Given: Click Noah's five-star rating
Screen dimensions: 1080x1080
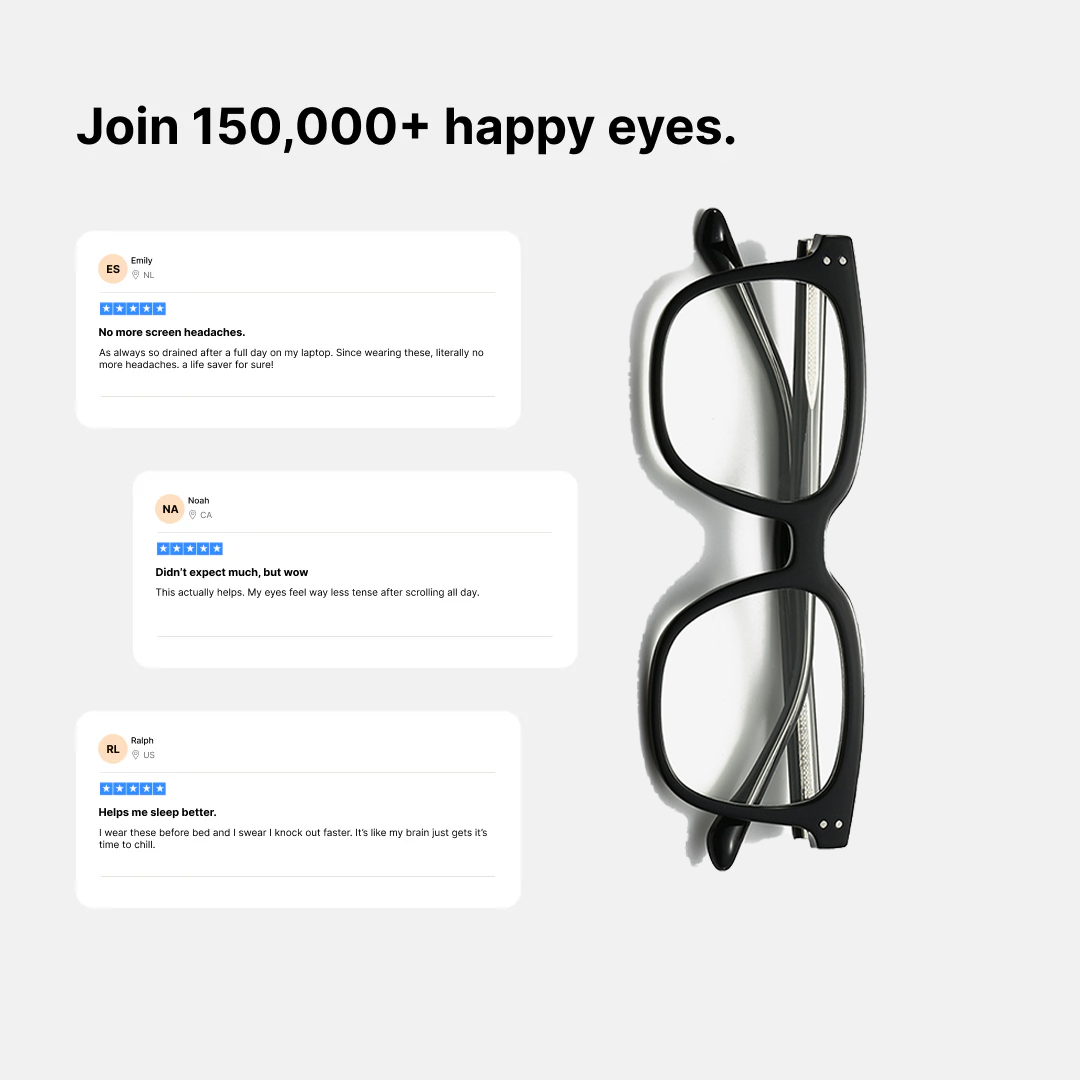Looking at the screenshot, I should coord(190,549).
